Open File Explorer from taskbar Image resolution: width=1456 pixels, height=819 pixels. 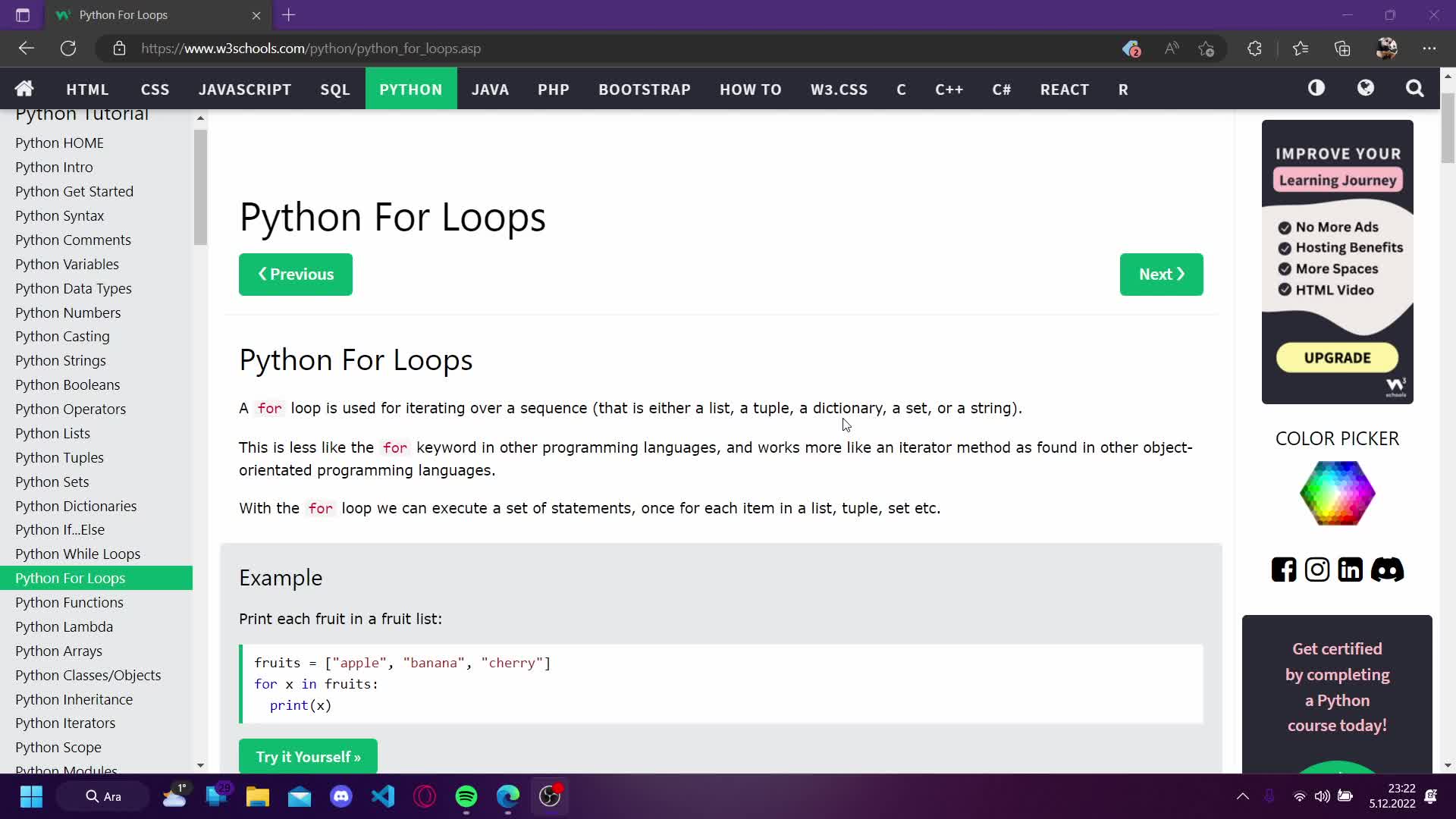pos(258,796)
